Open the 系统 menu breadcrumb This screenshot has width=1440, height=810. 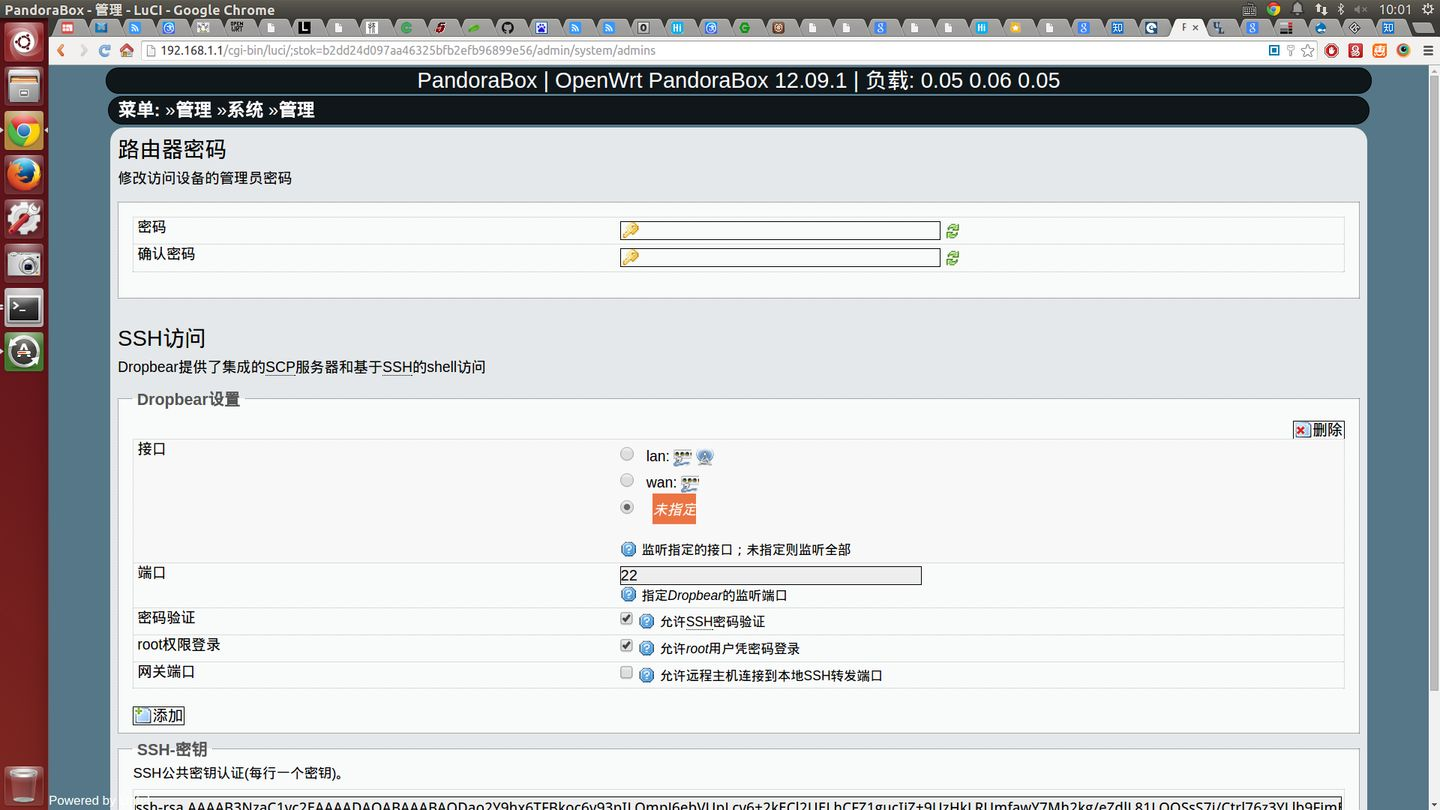coord(245,110)
